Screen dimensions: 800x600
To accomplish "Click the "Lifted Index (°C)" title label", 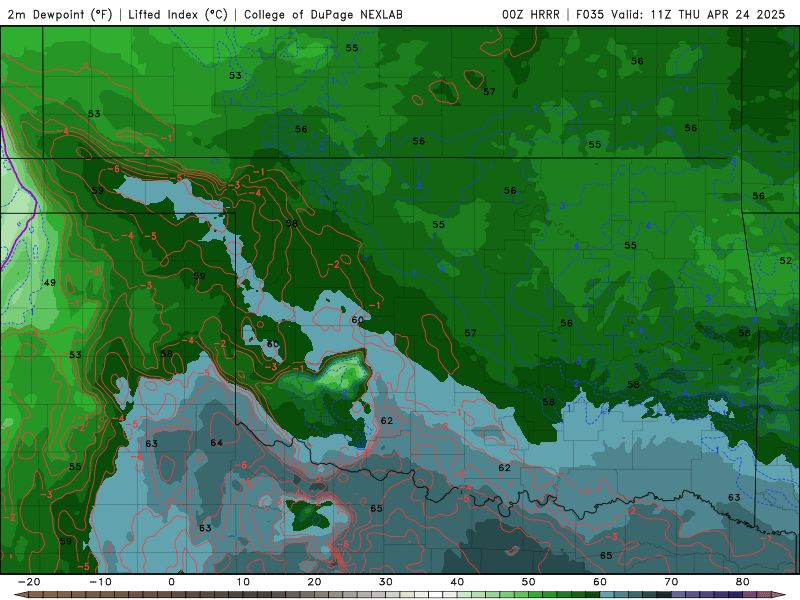I will coord(178,14).
